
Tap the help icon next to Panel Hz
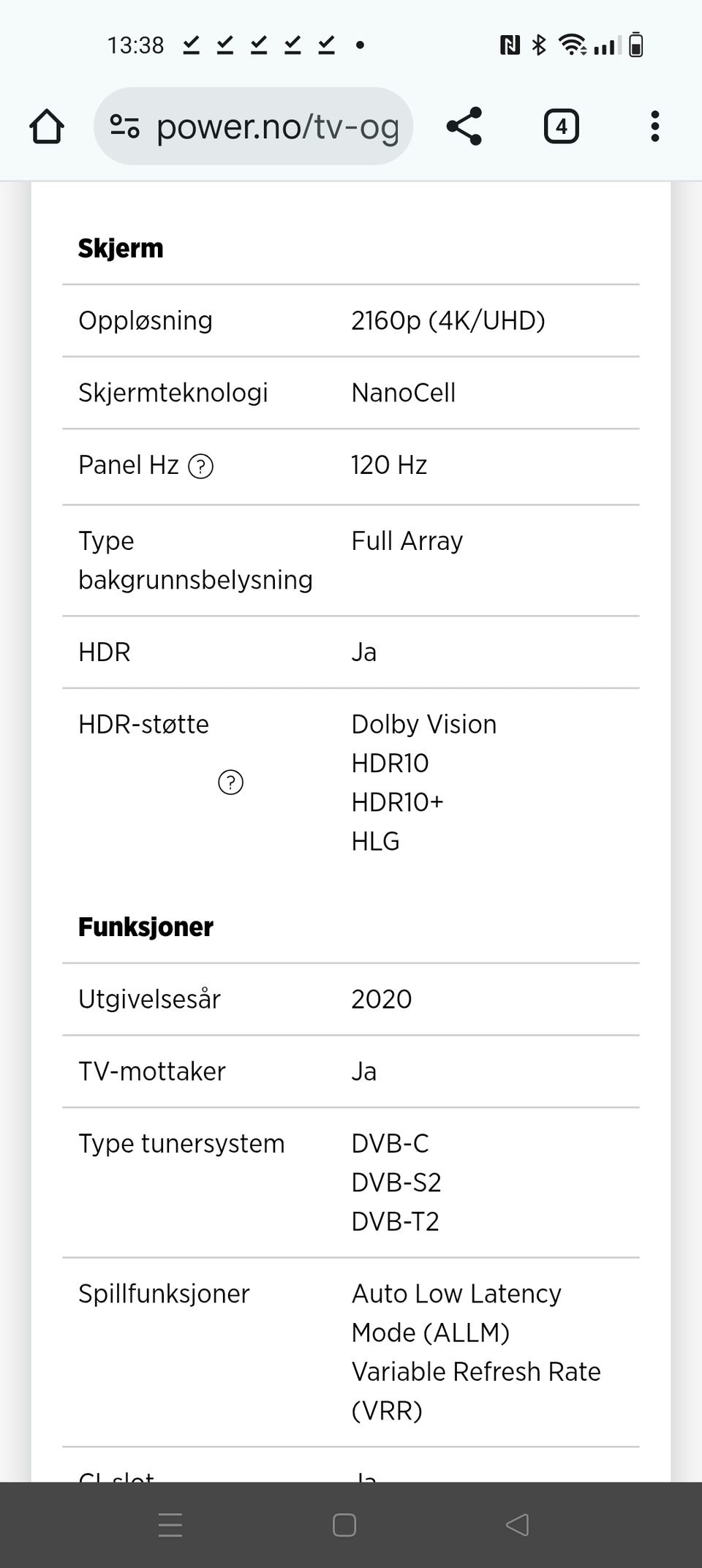coord(201,466)
